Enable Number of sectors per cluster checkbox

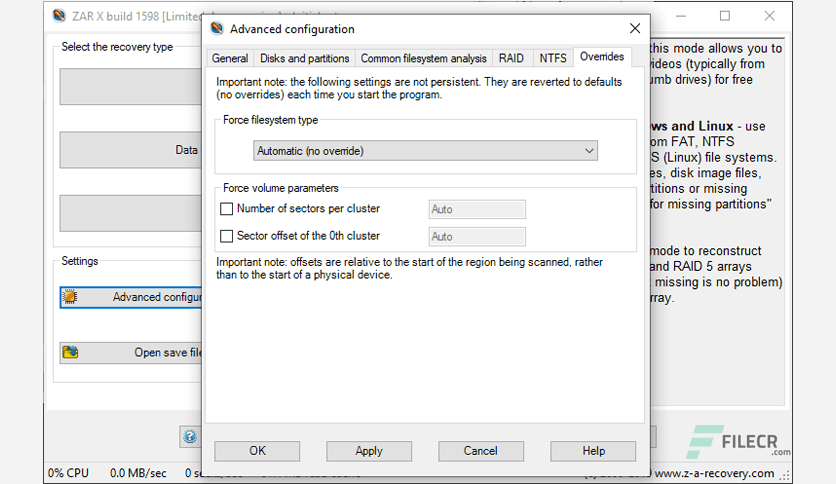[x=227, y=208]
